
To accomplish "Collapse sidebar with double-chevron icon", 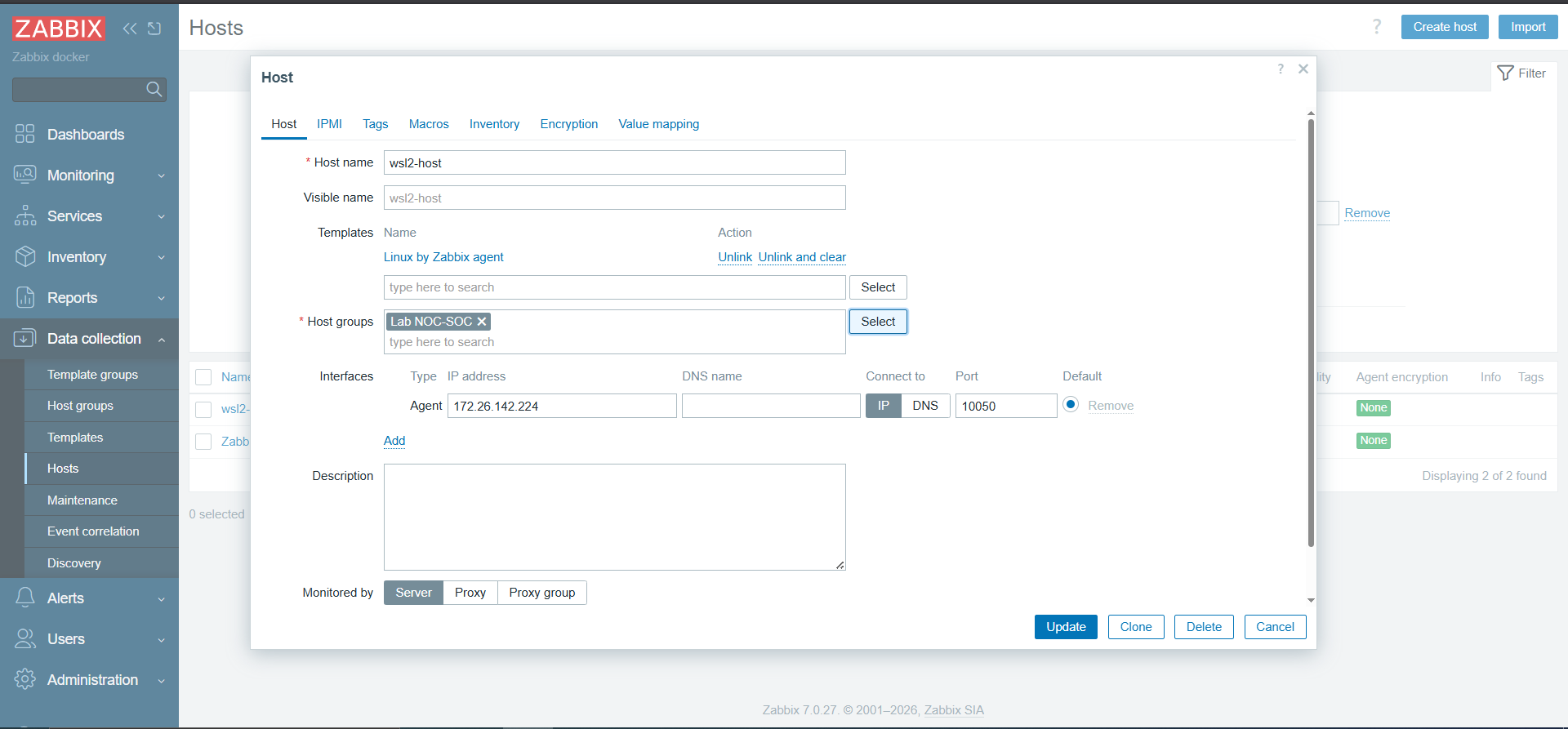I will [x=130, y=29].
